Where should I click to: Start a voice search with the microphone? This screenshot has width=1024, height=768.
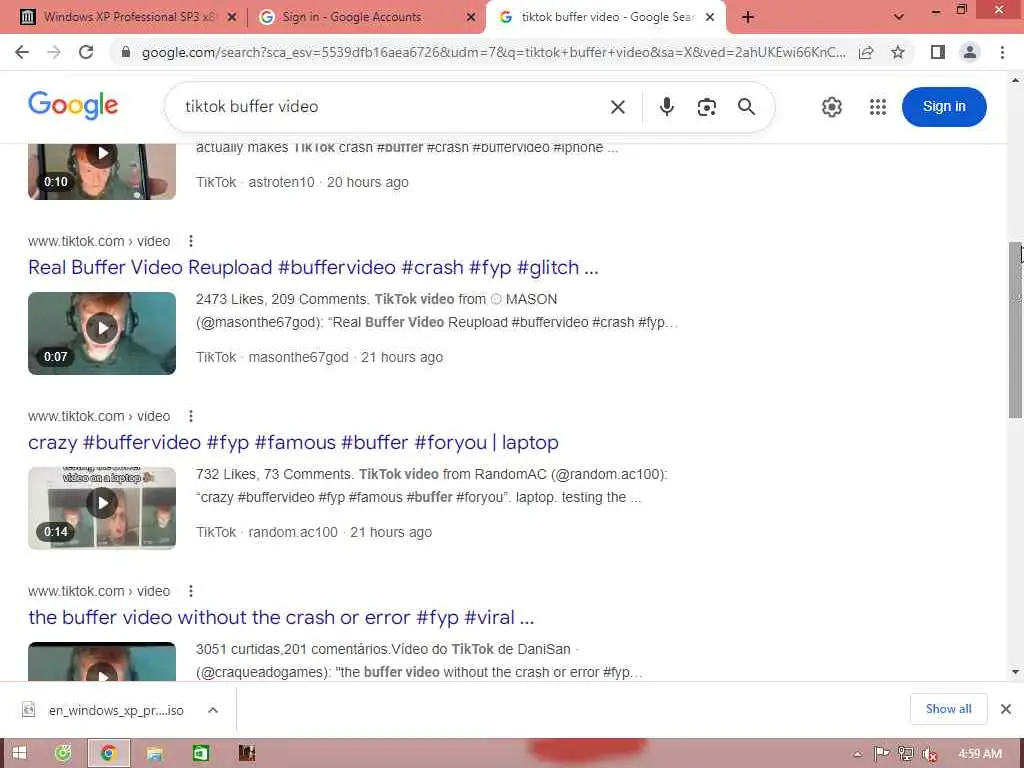(666, 106)
